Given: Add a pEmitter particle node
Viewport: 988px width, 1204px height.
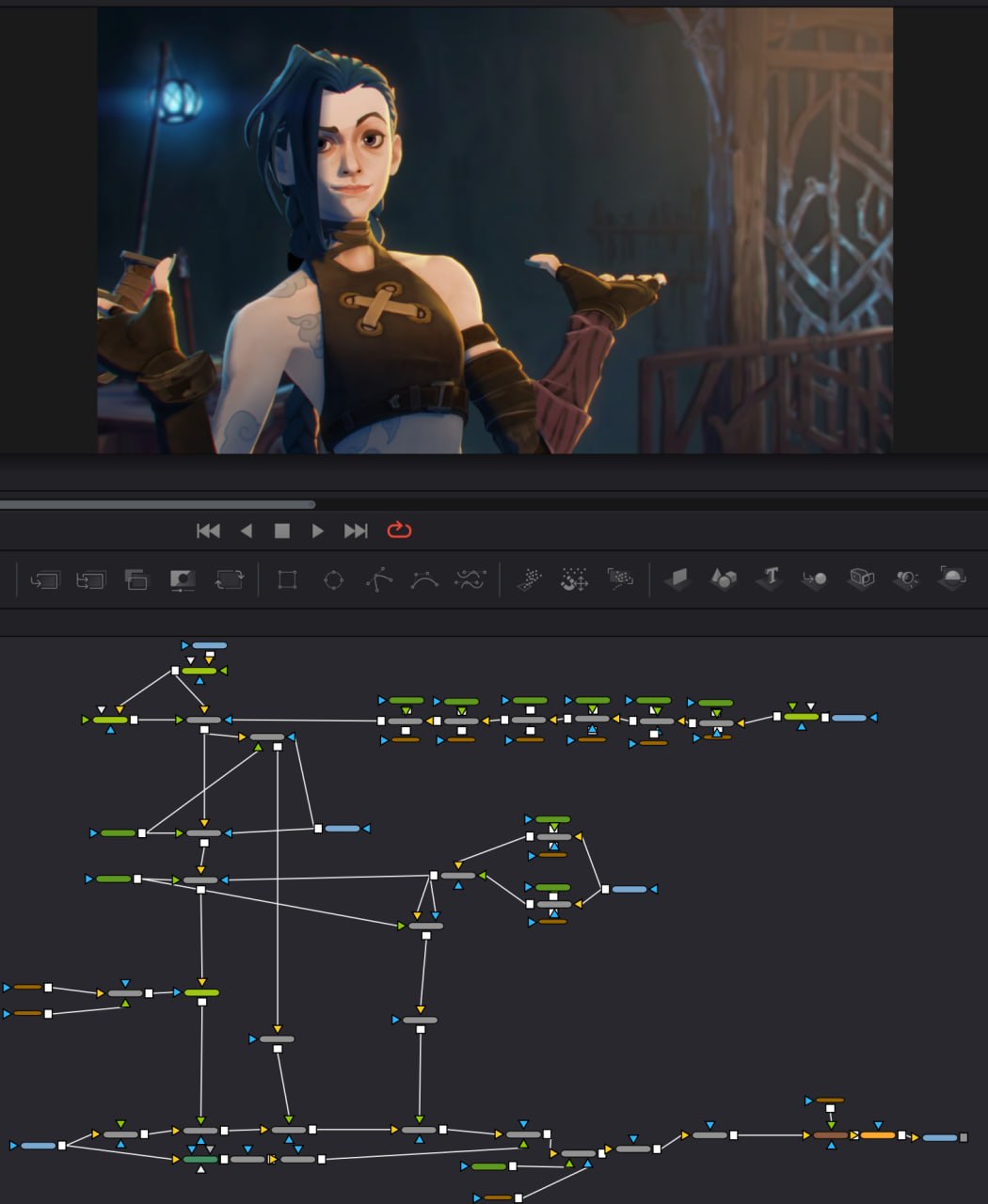Looking at the screenshot, I should (x=530, y=579).
